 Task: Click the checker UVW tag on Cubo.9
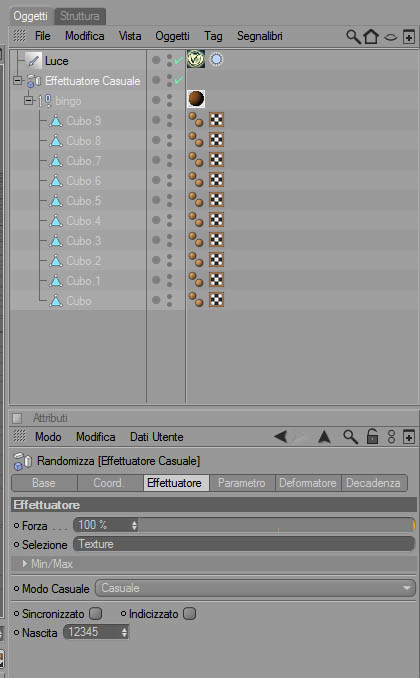[x=216, y=119]
